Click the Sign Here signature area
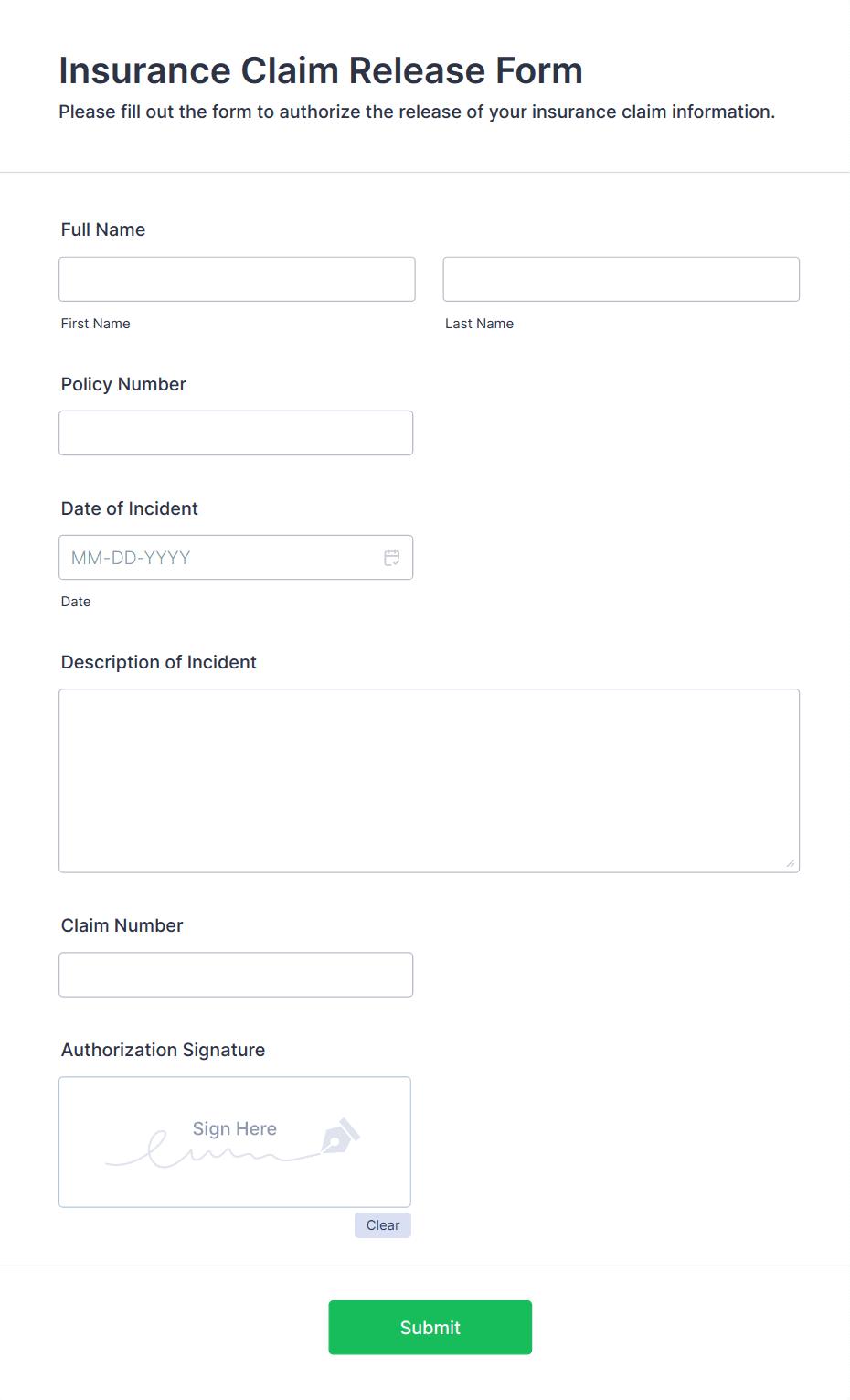 point(234,1141)
